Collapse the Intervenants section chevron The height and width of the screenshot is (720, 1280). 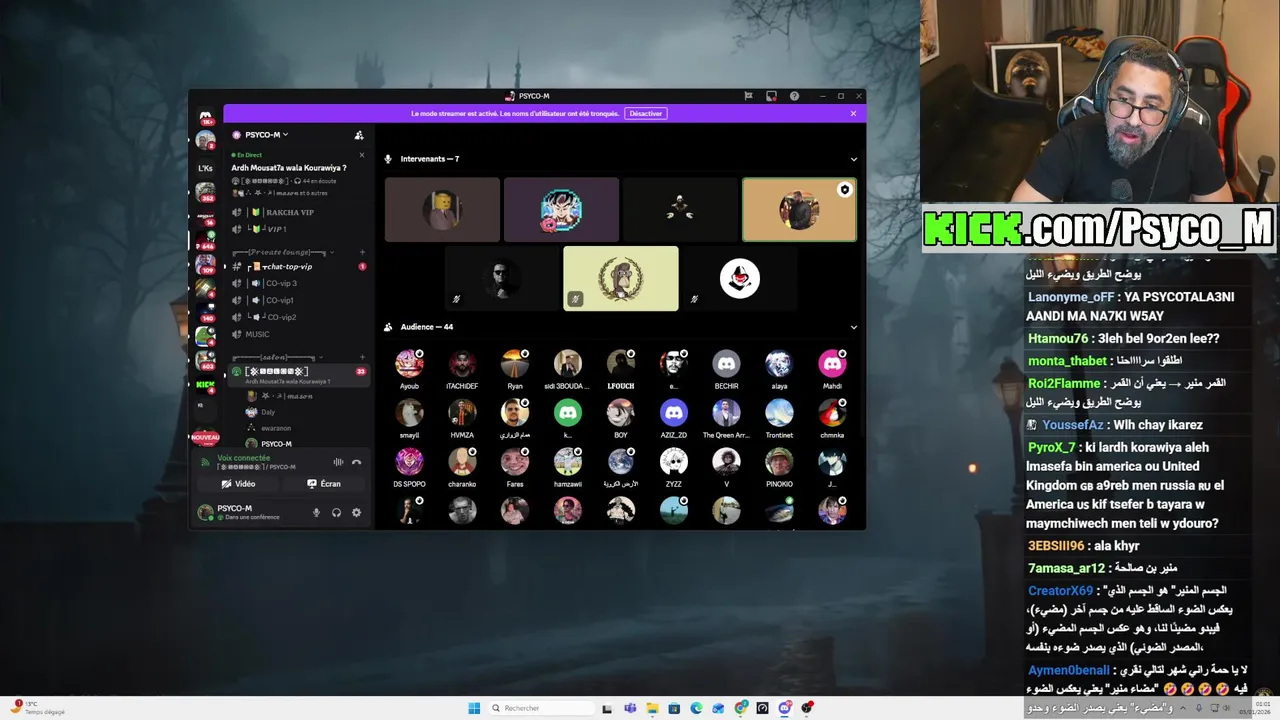coord(853,159)
